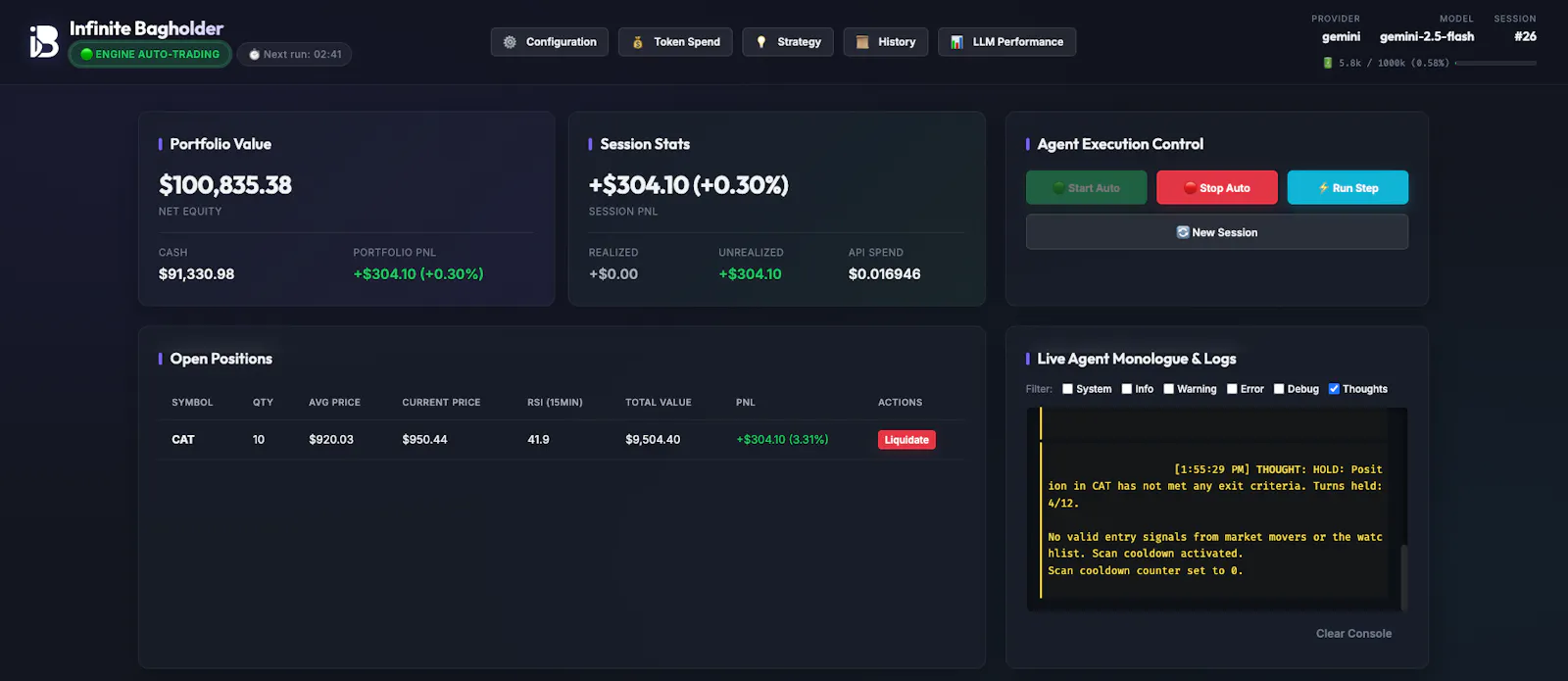Click the API spend value $0.016946

click(x=884, y=274)
